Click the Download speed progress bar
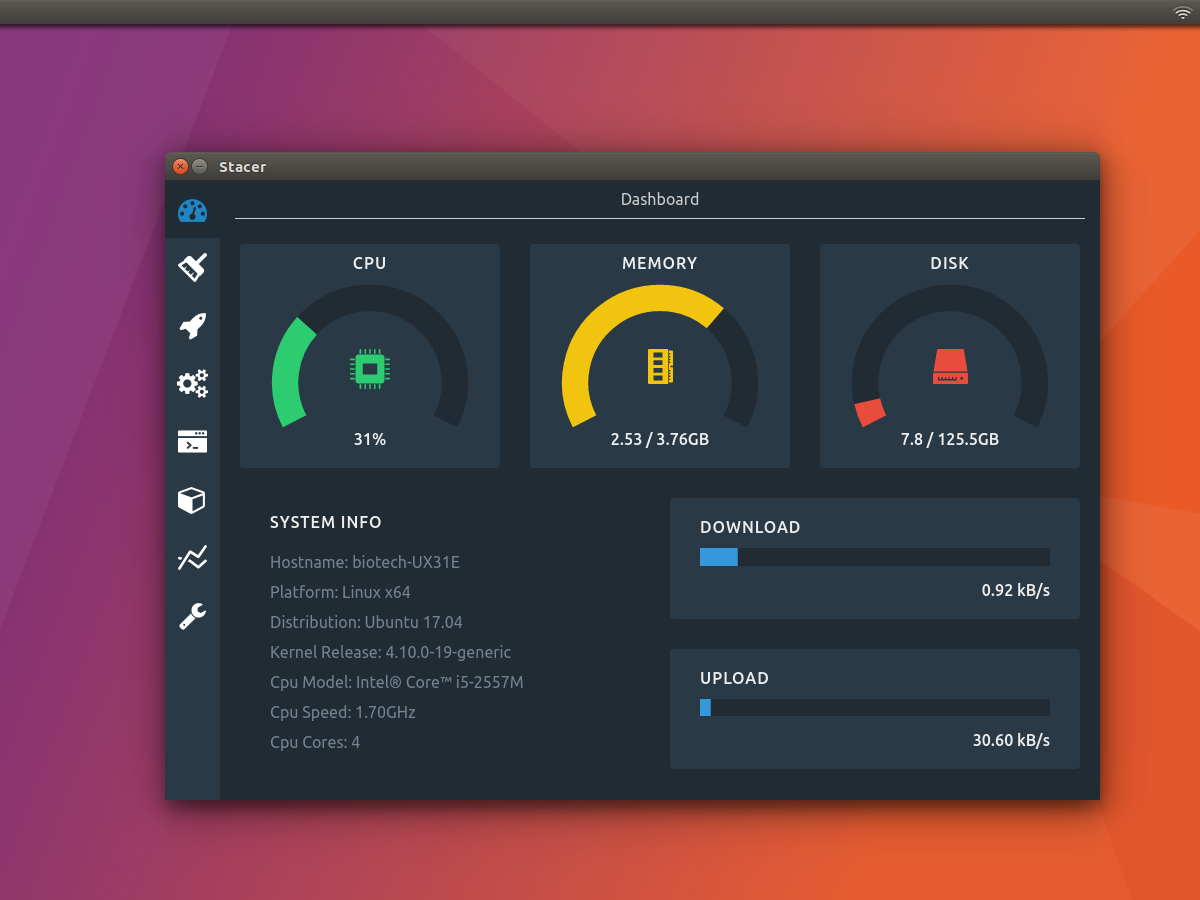The image size is (1200, 900). tap(875, 557)
